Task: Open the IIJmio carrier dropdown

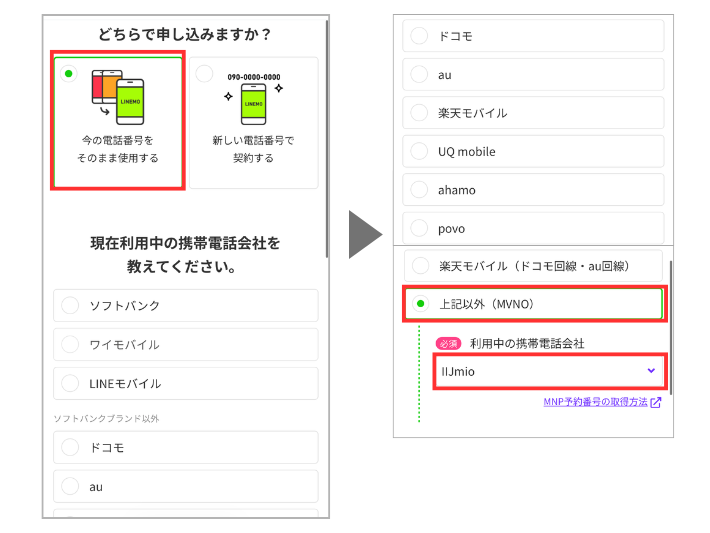Action: click(549, 371)
